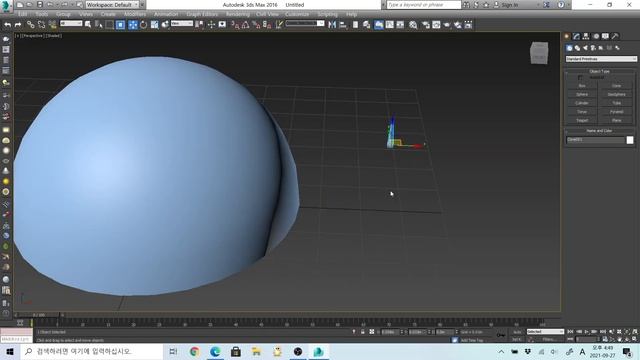Open the reference coordinate system dropdown
This screenshot has height=360, width=640.
click(x=182, y=24)
